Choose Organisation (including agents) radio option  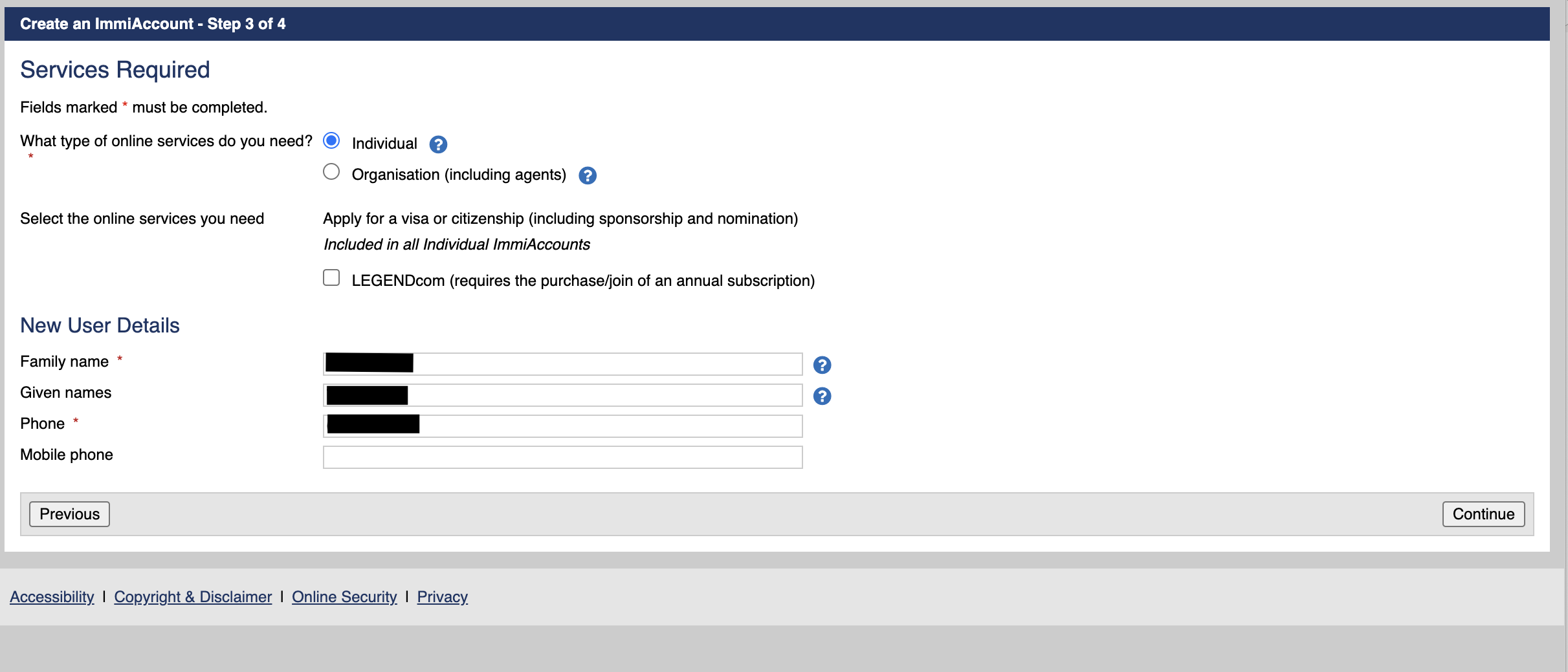[x=331, y=171]
